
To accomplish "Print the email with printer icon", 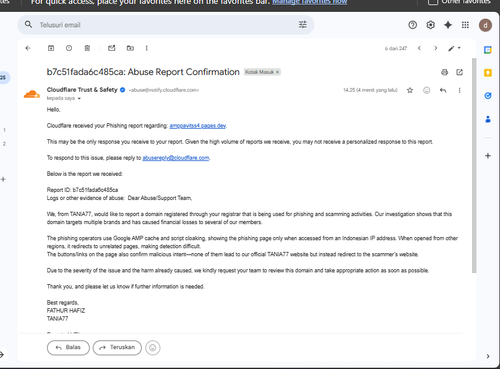I will coord(445,72).
